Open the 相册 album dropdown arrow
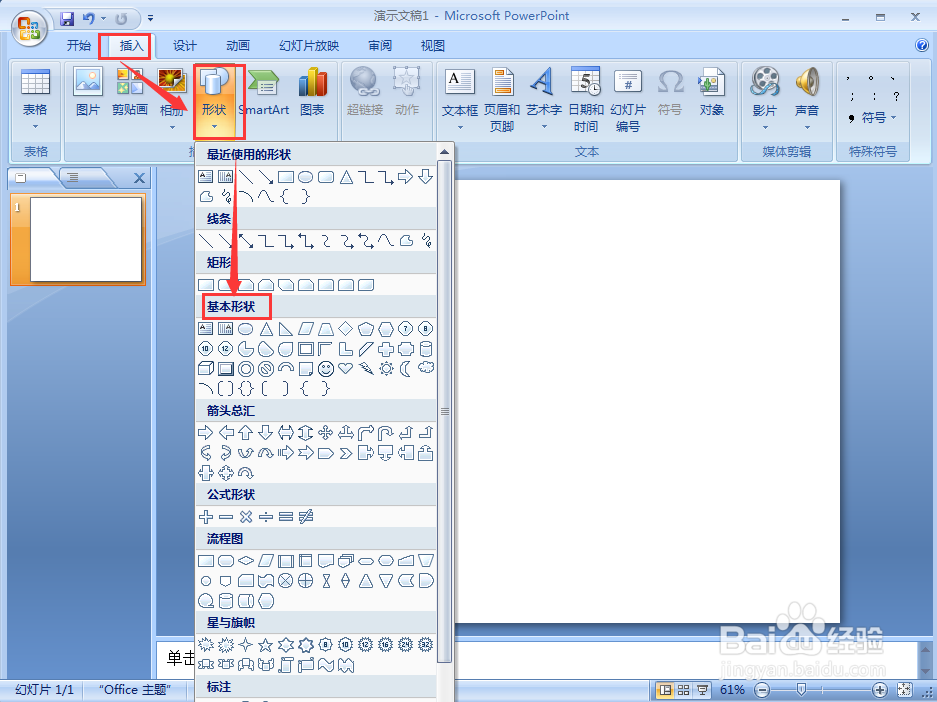The height and width of the screenshot is (702, 937). click(172, 127)
